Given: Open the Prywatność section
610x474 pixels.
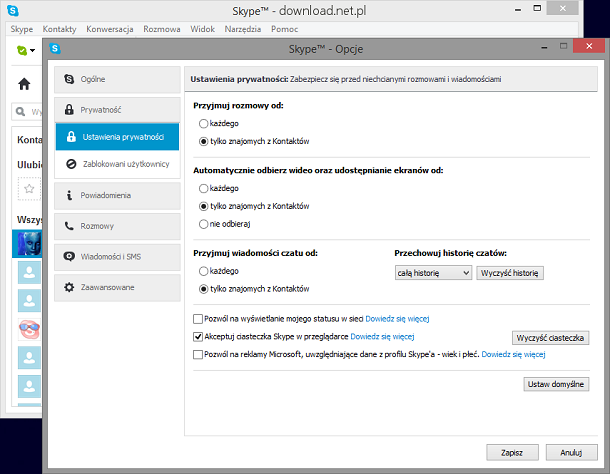Looking at the screenshot, I should pyautogui.click(x=117, y=110).
